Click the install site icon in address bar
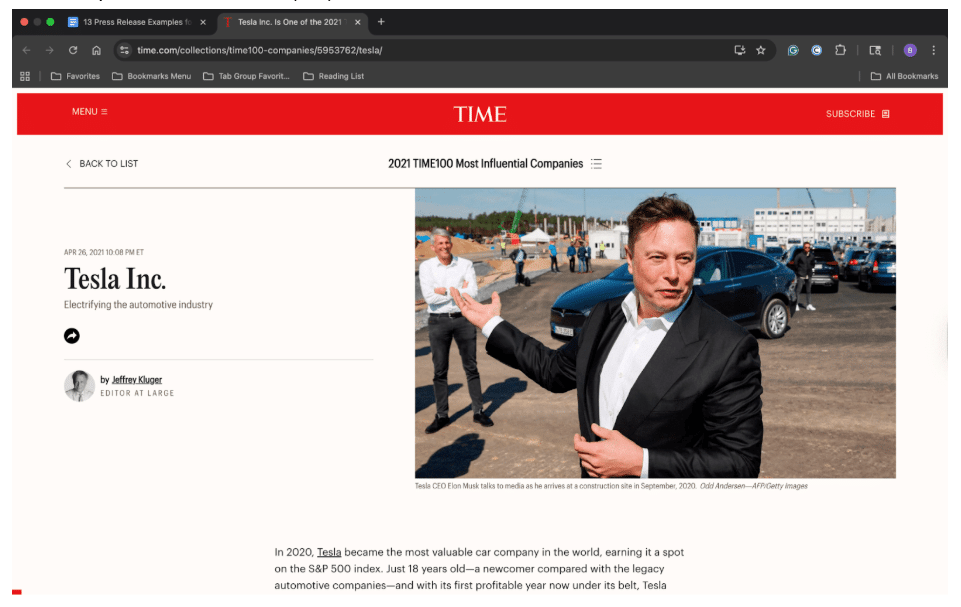The image size is (961, 607). [741, 50]
